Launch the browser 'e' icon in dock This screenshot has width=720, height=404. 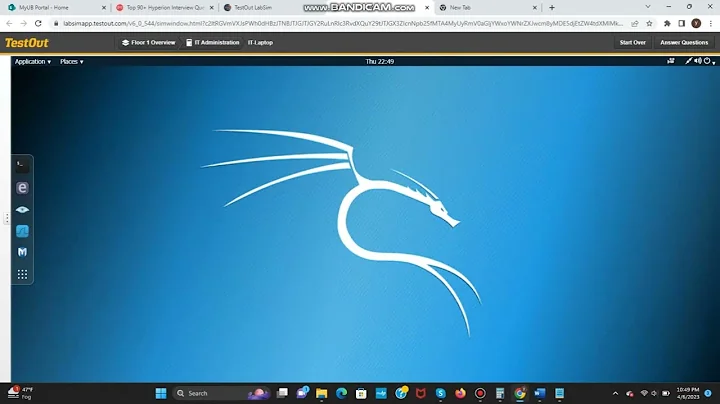pyautogui.click(x=22, y=188)
